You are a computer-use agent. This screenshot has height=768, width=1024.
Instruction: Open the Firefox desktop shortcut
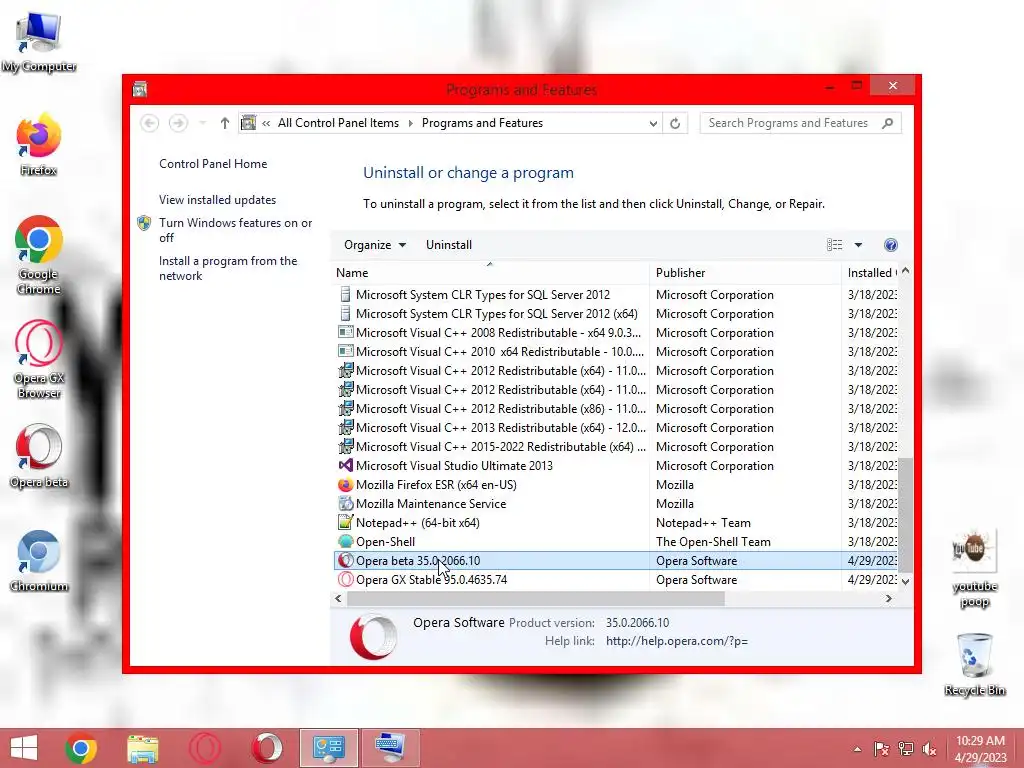pyautogui.click(x=39, y=144)
